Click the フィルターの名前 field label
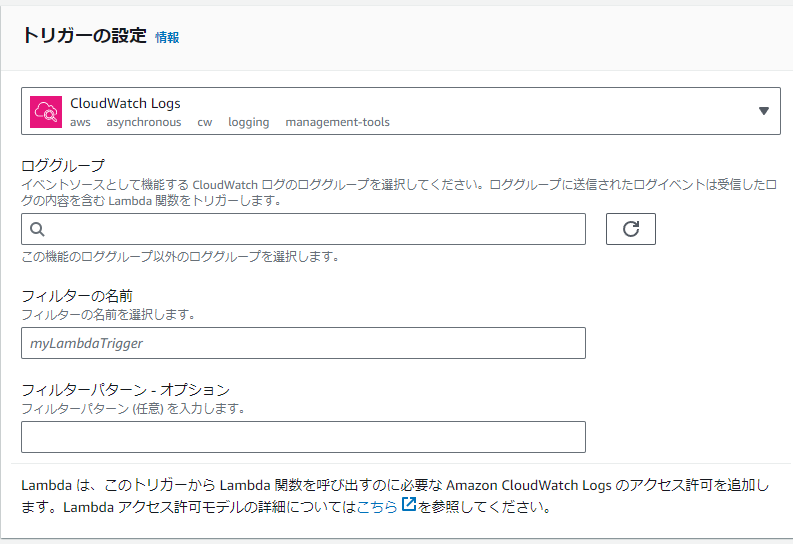Viewport: 793px width, 544px height. [x=77, y=296]
